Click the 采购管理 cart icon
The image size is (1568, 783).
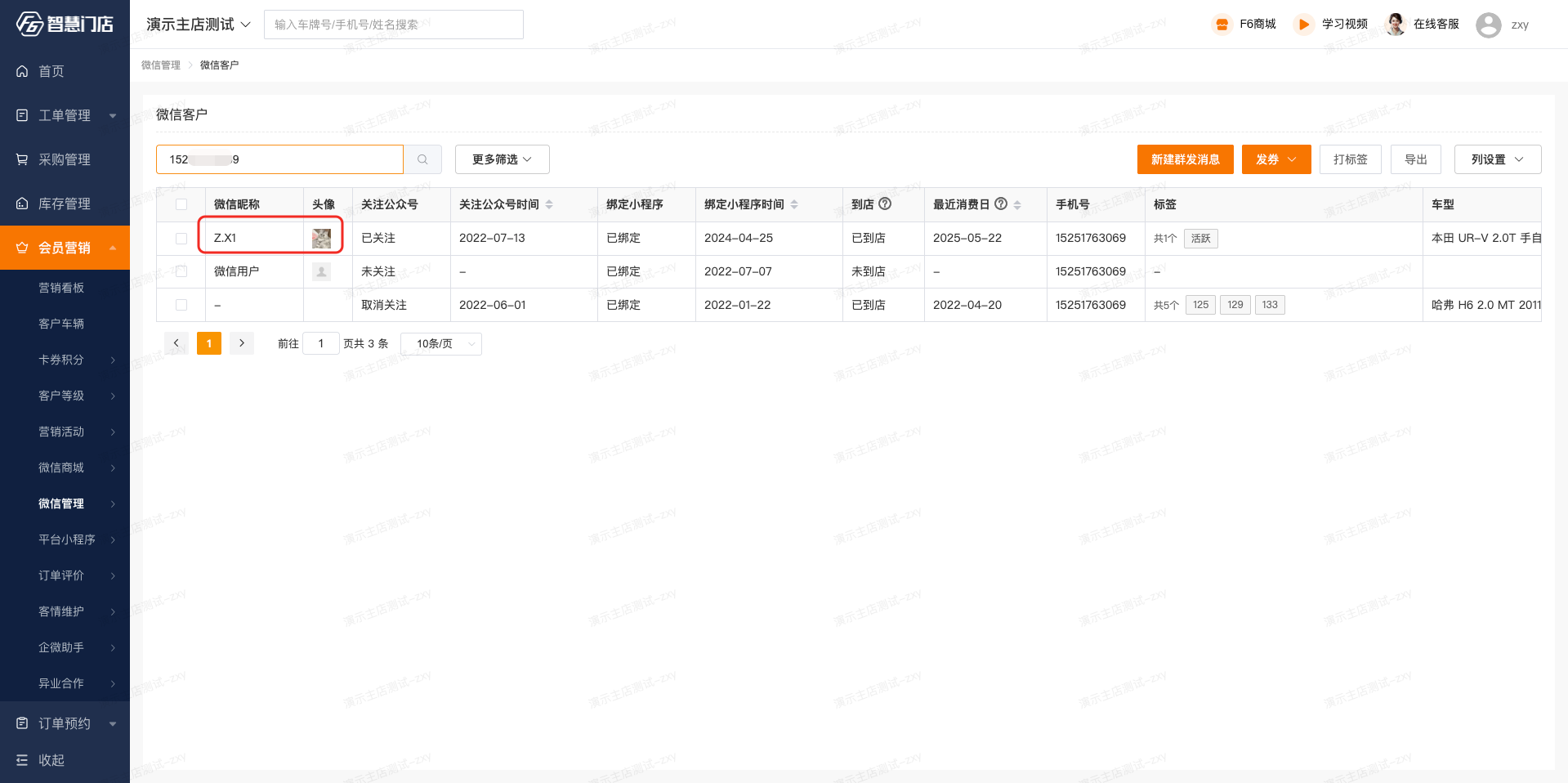tap(22, 159)
